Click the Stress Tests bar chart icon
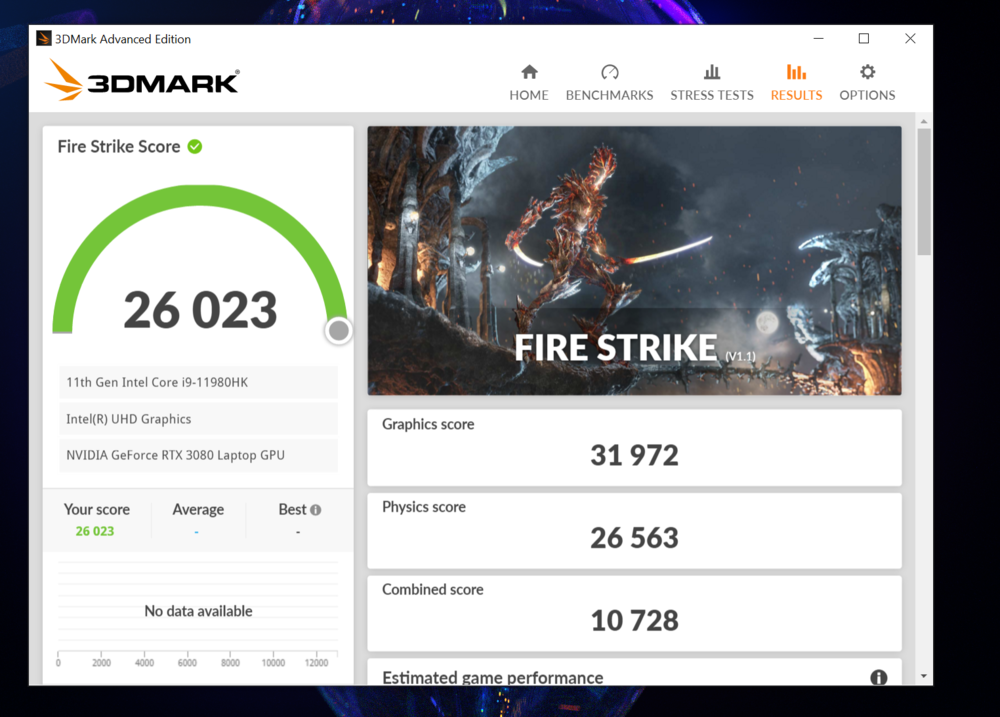The width and height of the screenshot is (1000, 717). (712, 72)
